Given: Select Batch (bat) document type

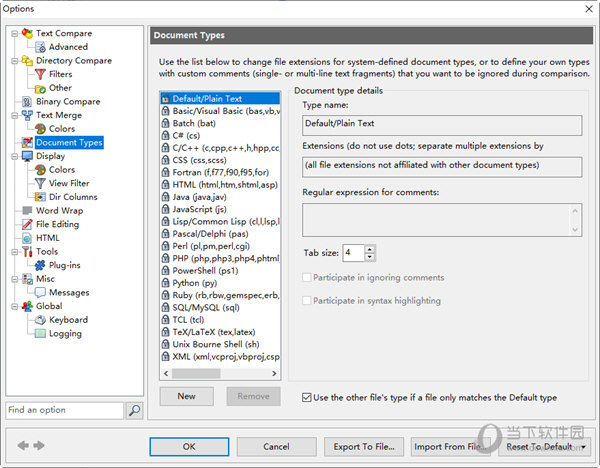Looking at the screenshot, I should [x=220, y=123].
